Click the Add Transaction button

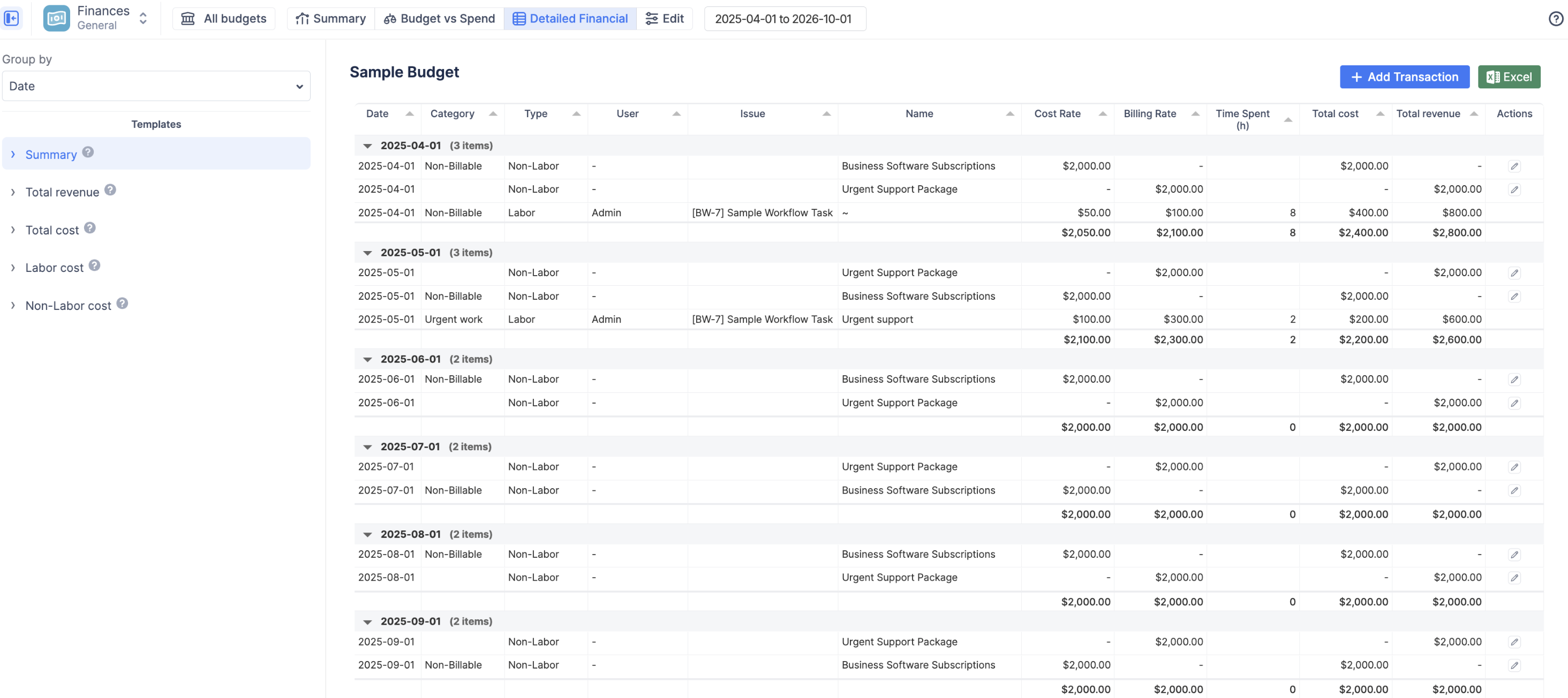click(x=1404, y=77)
